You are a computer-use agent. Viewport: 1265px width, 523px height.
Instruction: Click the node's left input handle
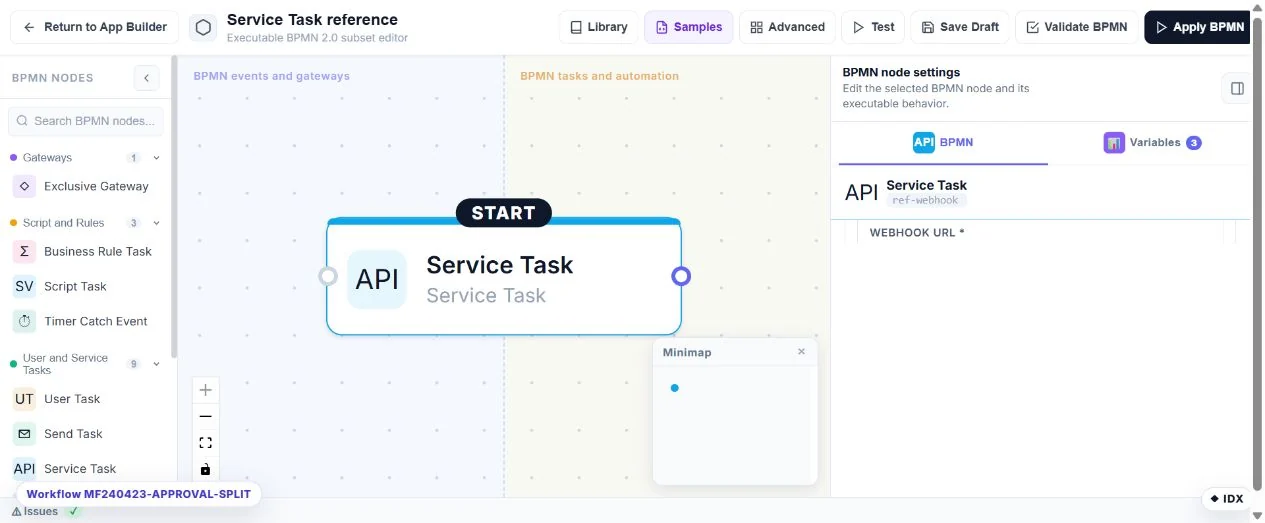(x=327, y=276)
